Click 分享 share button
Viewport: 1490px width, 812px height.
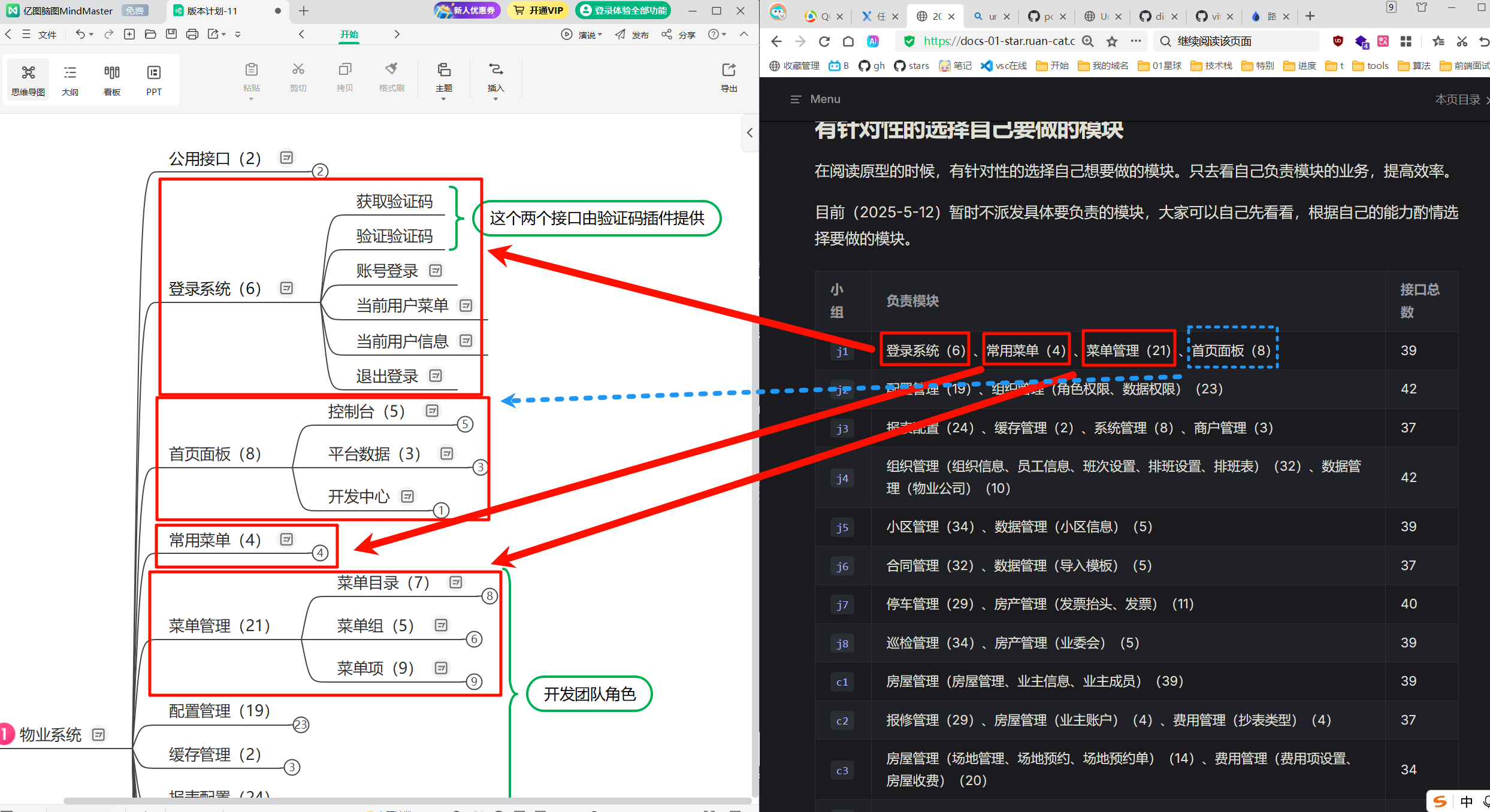click(678, 35)
